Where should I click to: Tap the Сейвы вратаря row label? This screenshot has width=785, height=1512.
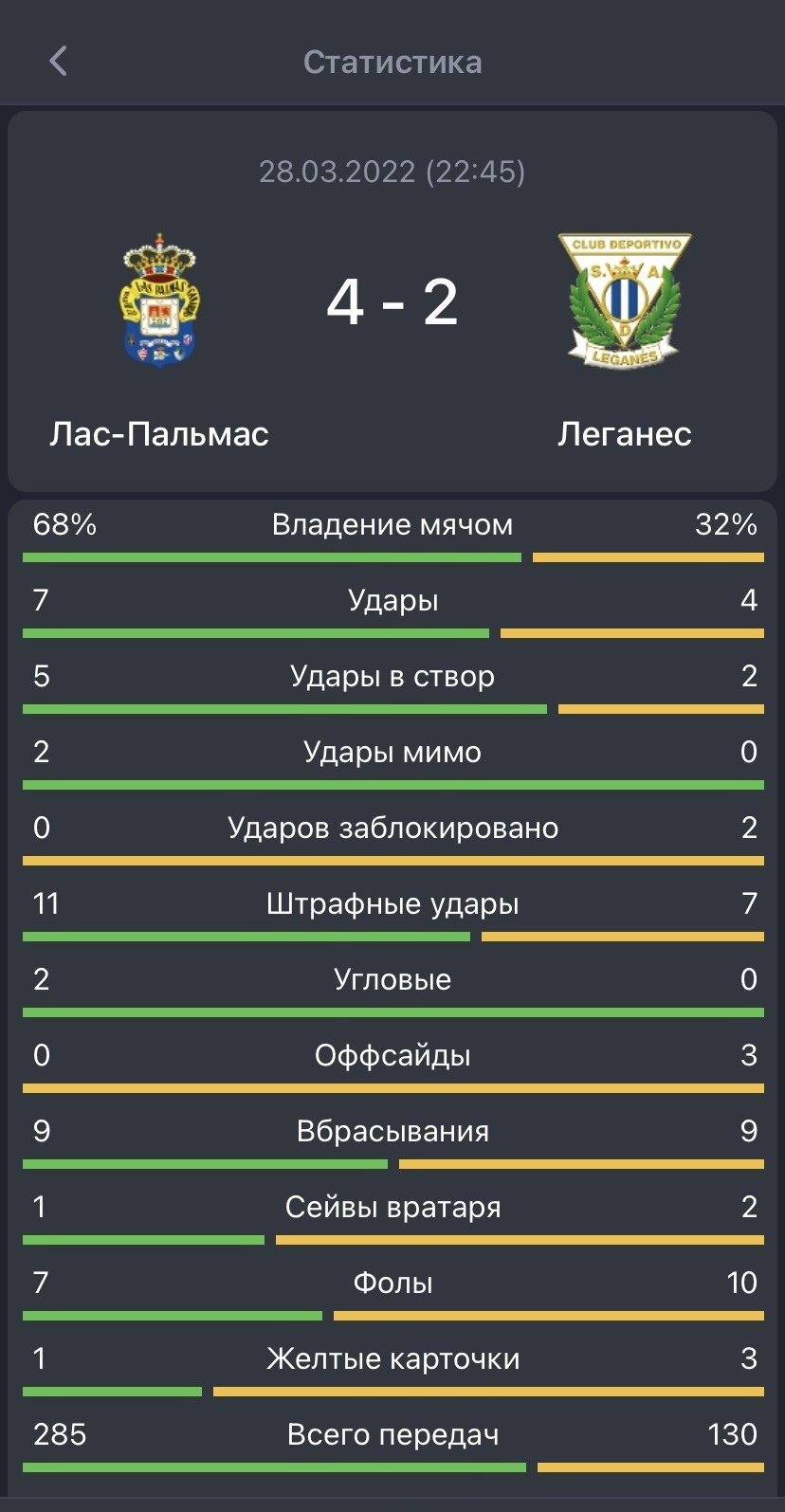tap(392, 1208)
